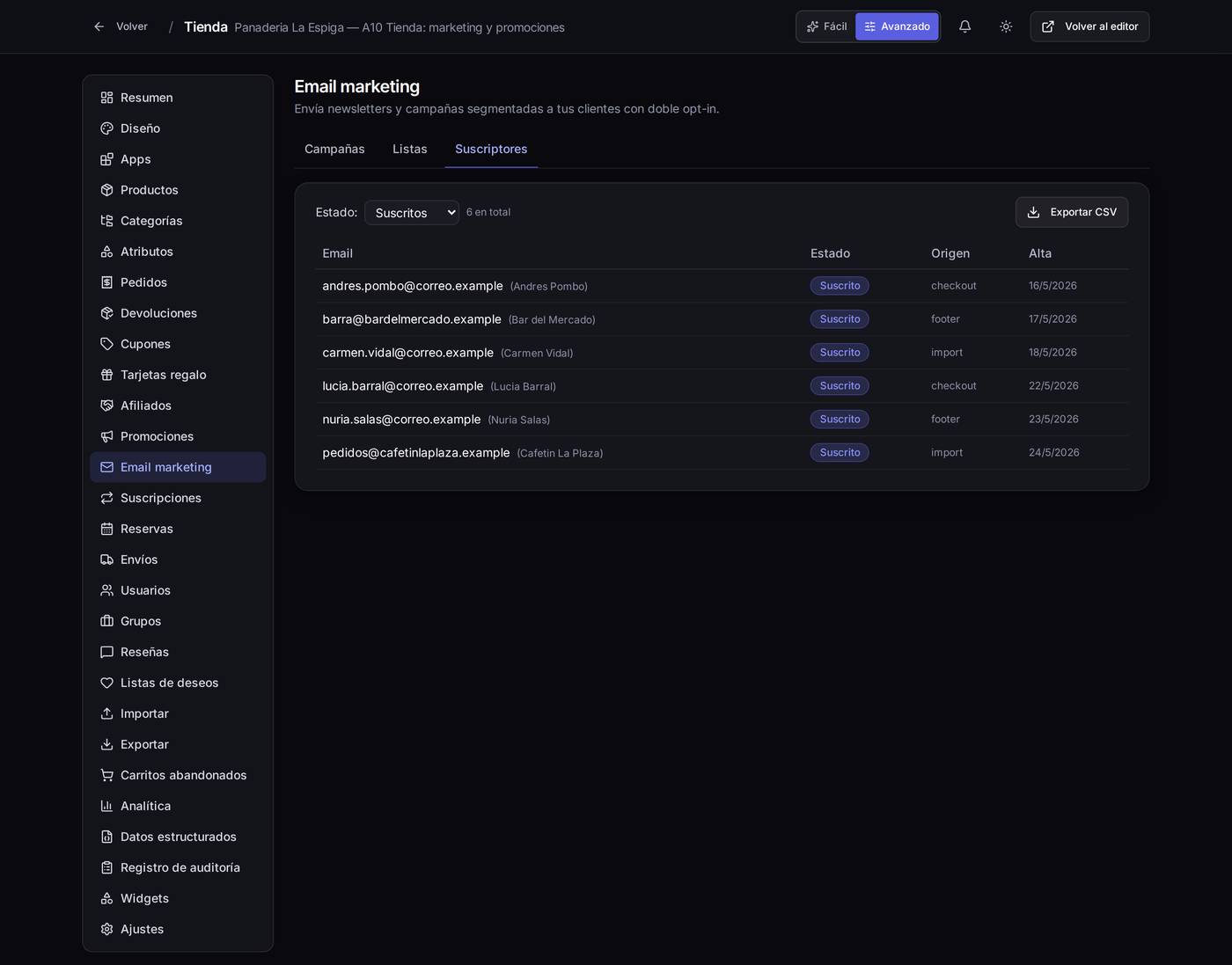Viewport: 1232px width, 965px height.
Task: Click carmen.vidal@correo.example email
Action: pyautogui.click(x=407, y=353)
